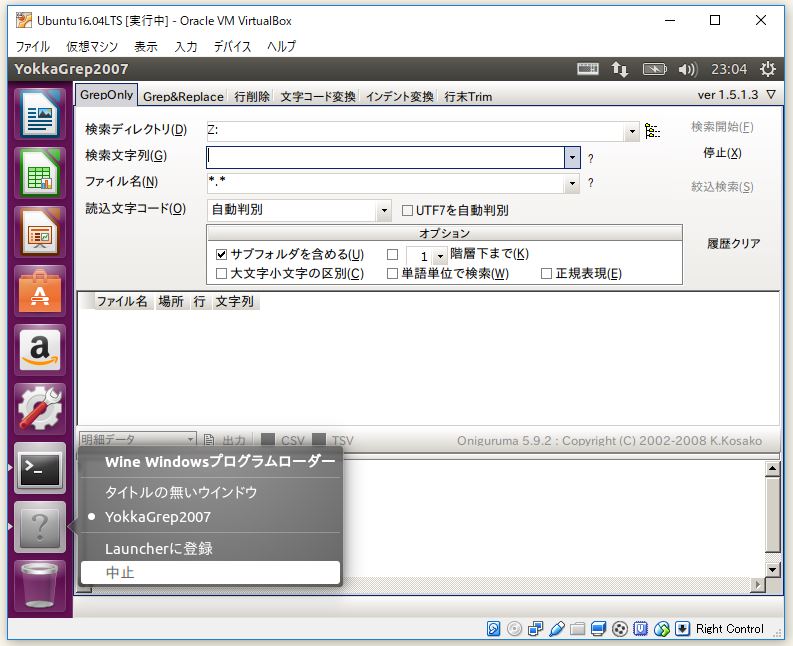Open the sound volume indicator
Screen dimensions: 793x646
pyautogui.click(x=688, y=69)
